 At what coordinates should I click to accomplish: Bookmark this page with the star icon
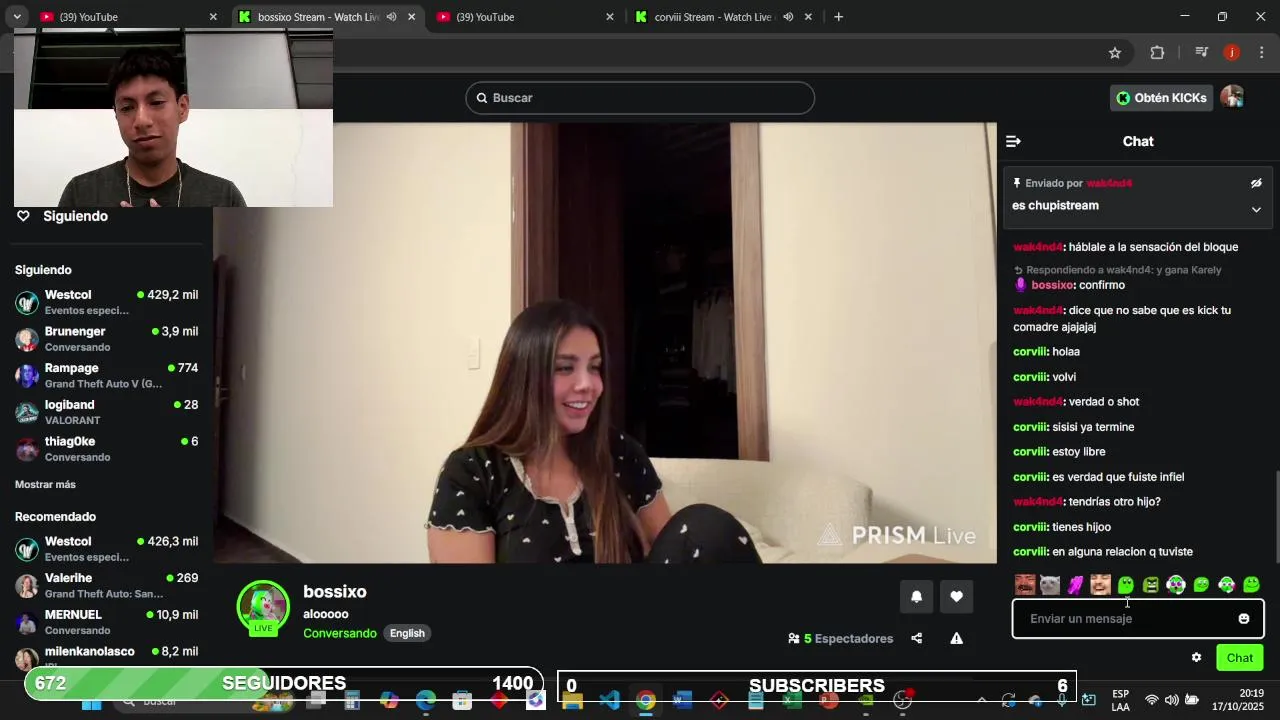click(x=1115, y=53)
